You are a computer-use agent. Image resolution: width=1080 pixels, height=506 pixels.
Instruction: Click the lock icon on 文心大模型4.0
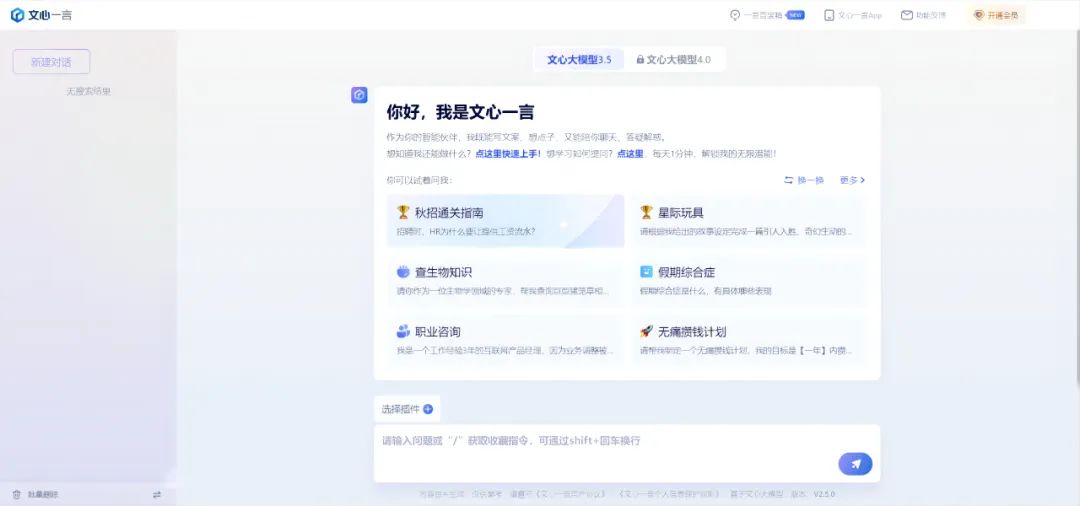(640, 60)
